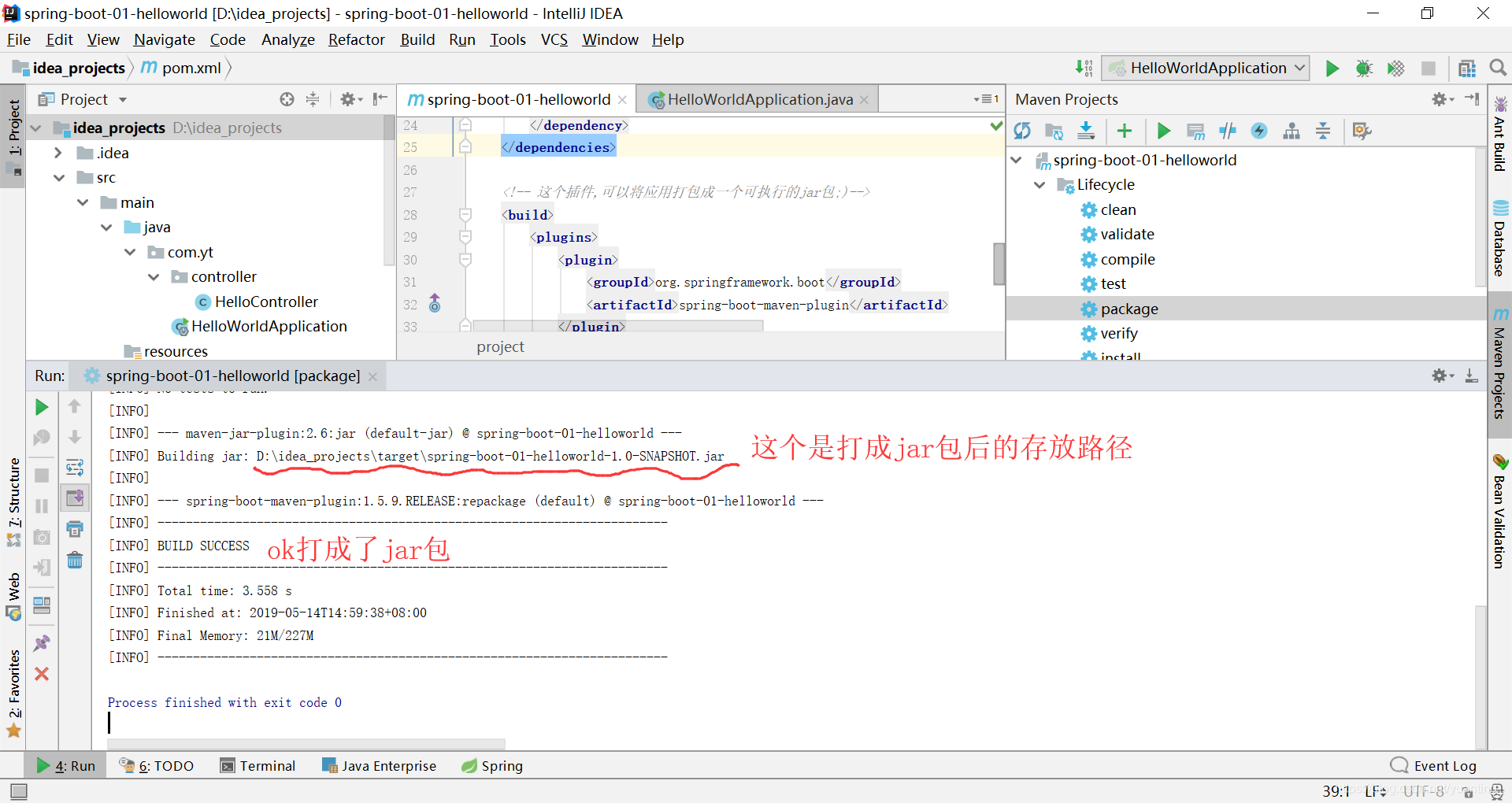Close the spring-boot-01-helloworld pom tab
This screenshot has width=1512, height=803.
[622, 100]
